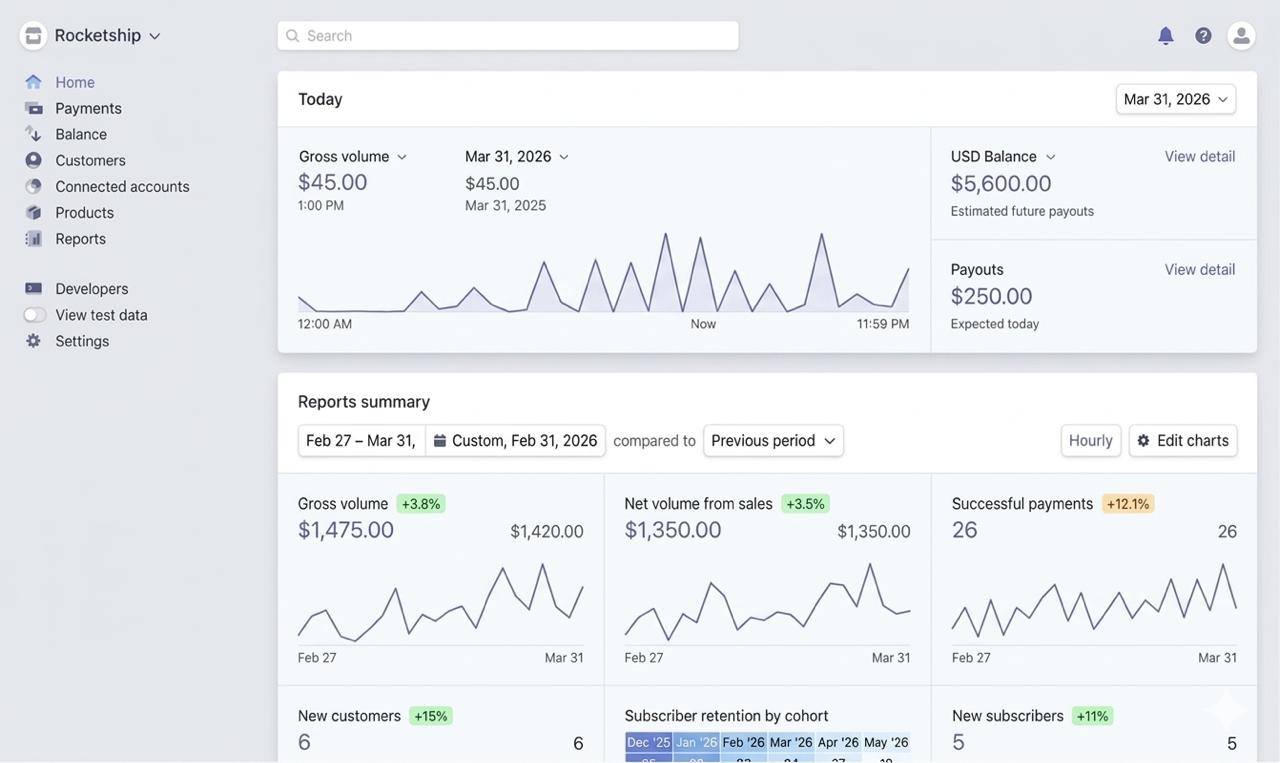Viewport: 1280px width, 763px height.
Task: Open Customers in the sidebar
Action: [90, 160]
